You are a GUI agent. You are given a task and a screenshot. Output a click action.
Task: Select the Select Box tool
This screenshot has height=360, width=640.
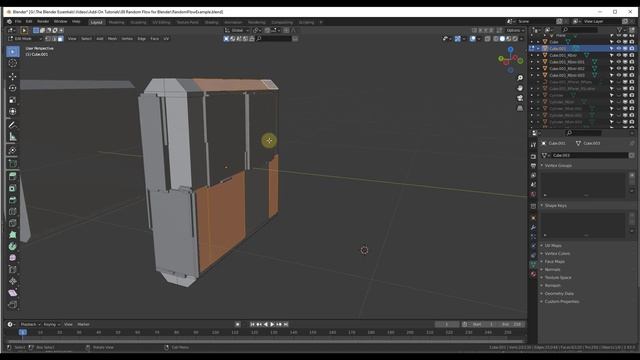coord(13,51)
